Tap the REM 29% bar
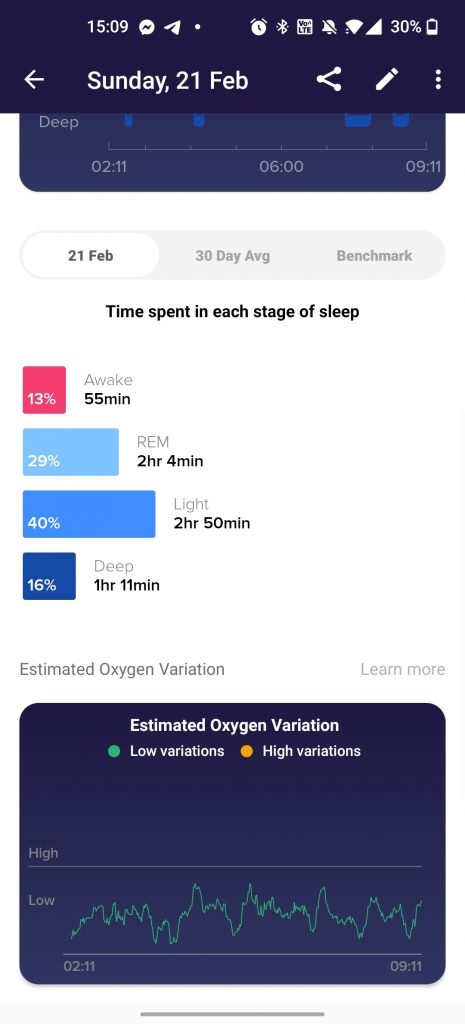This screenshot has height=1024, width=465. coord(71,452)
